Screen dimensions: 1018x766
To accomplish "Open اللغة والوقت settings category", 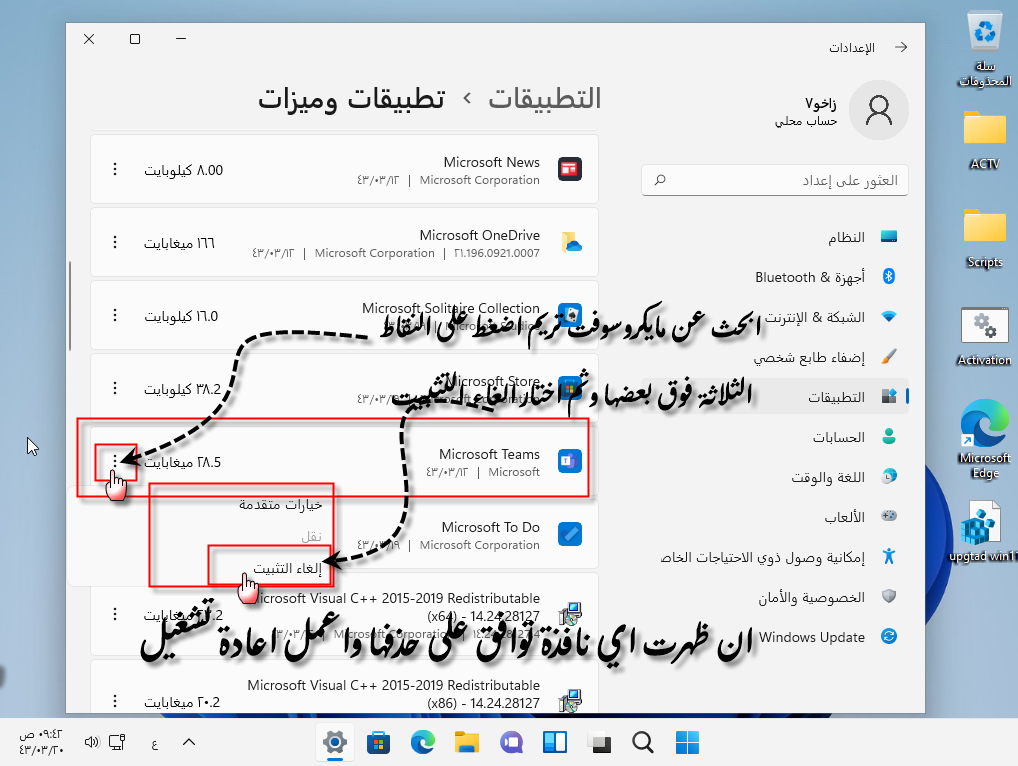I will coord(775,477).
